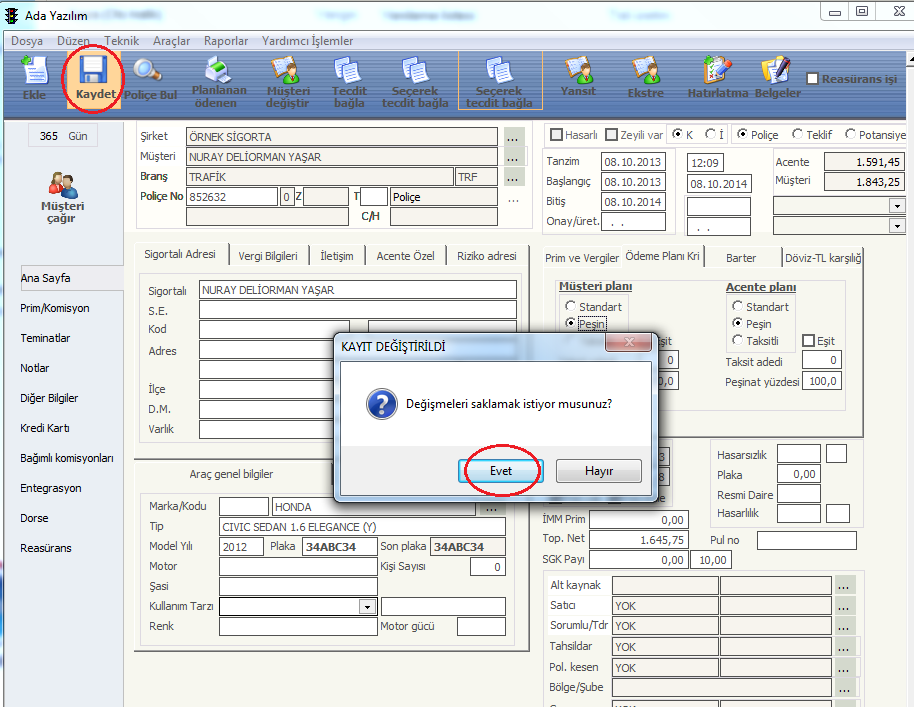Select Taksitli under Acente planı
The image size is (914, 707).
pos(738,341)
